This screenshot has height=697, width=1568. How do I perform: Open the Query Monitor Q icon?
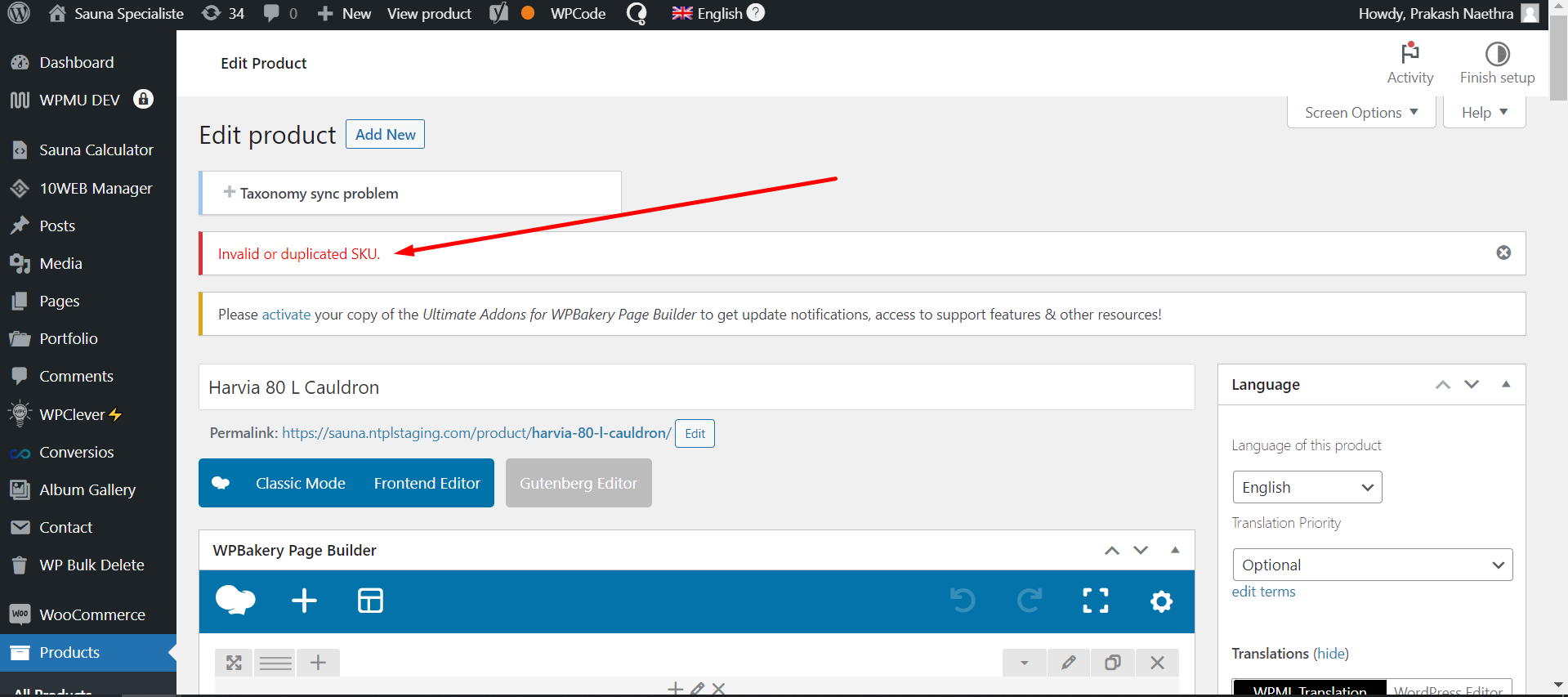click(637, 13)
